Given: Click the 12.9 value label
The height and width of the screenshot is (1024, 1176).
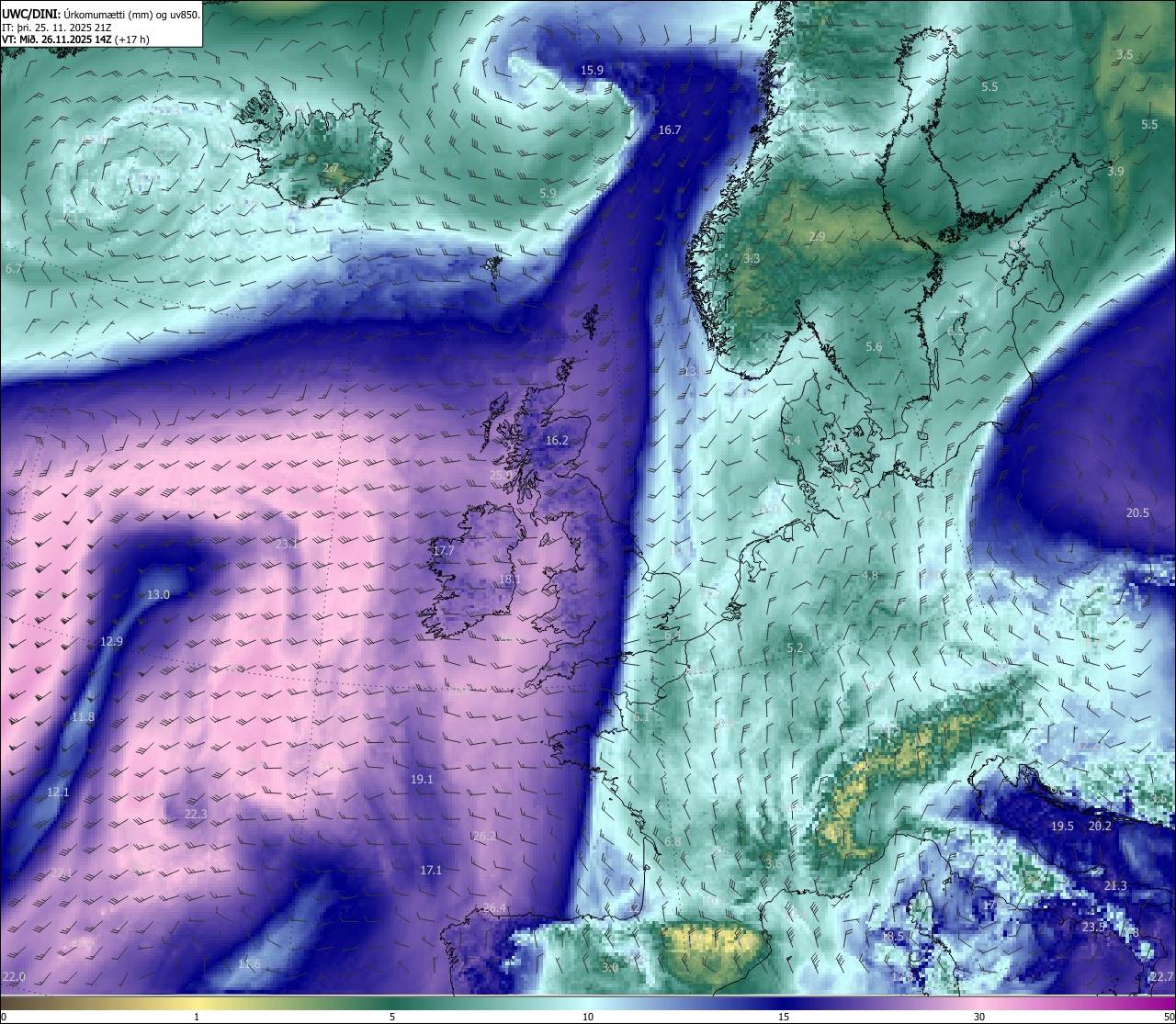Looking at the screenshot, I should coord(111,642).
